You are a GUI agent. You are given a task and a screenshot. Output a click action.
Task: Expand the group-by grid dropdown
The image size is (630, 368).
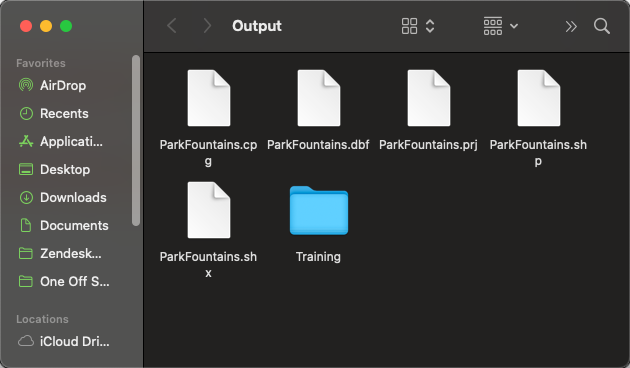[501, 26]
